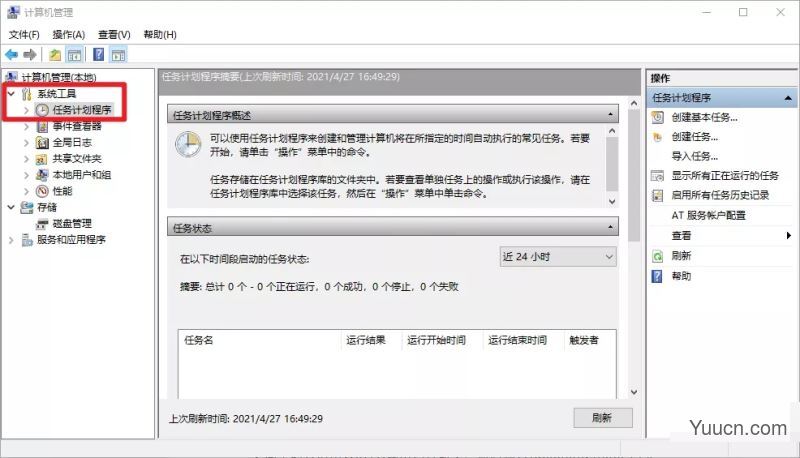The width and height of the screenshot is (800, 458).
Task: Click 创建任务... action link
Action: point(694,137)
